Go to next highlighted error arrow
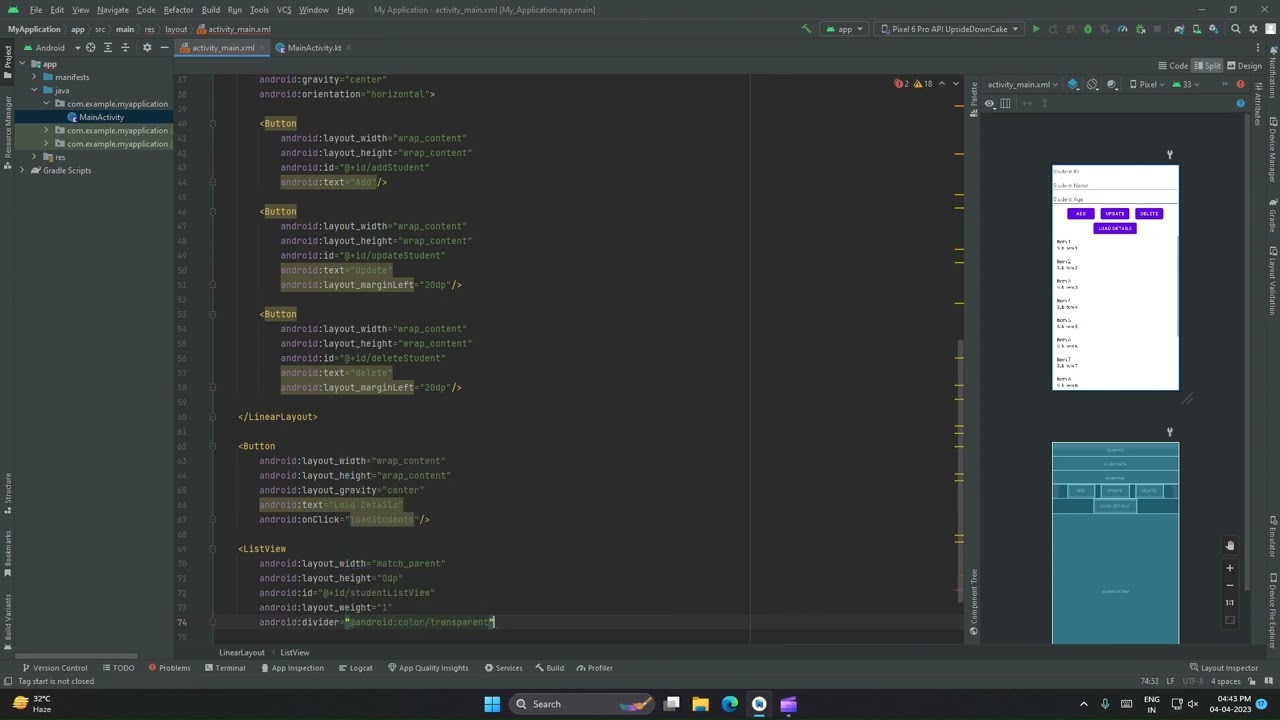Viewport: 1280px width, 720px height. (x=955, y=84)
